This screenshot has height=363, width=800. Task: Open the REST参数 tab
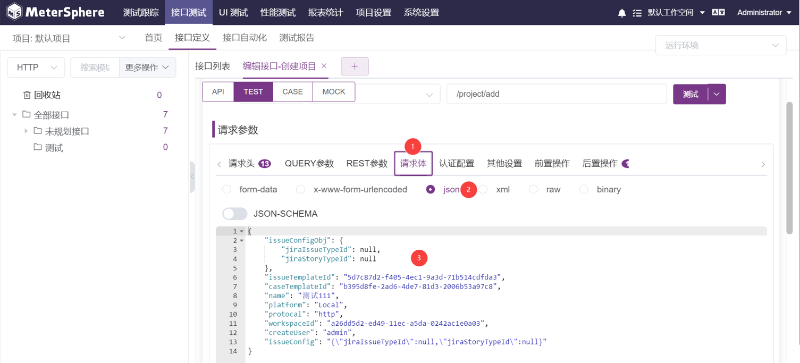click(367, 163)
